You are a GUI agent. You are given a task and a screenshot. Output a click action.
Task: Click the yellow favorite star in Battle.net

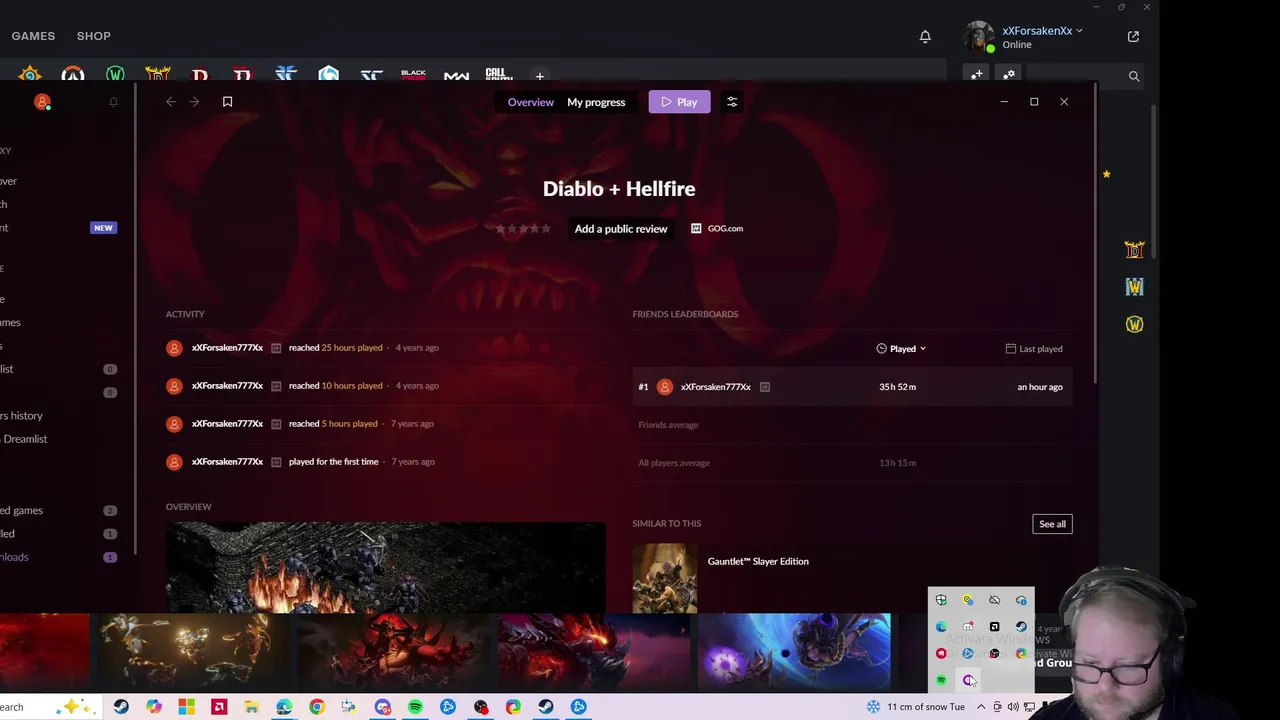tap(1106, 174)
